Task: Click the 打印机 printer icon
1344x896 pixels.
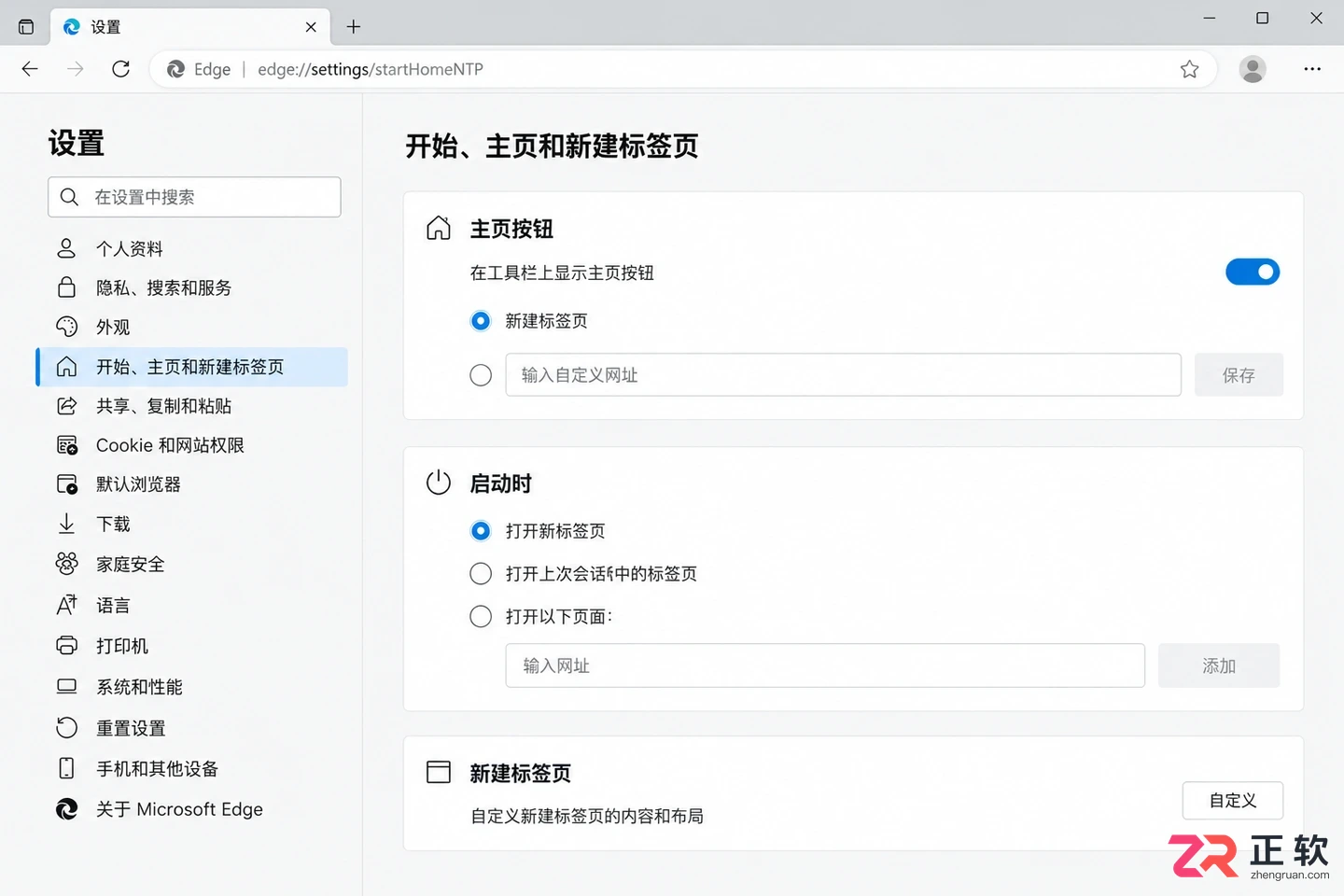Action: 67,646
